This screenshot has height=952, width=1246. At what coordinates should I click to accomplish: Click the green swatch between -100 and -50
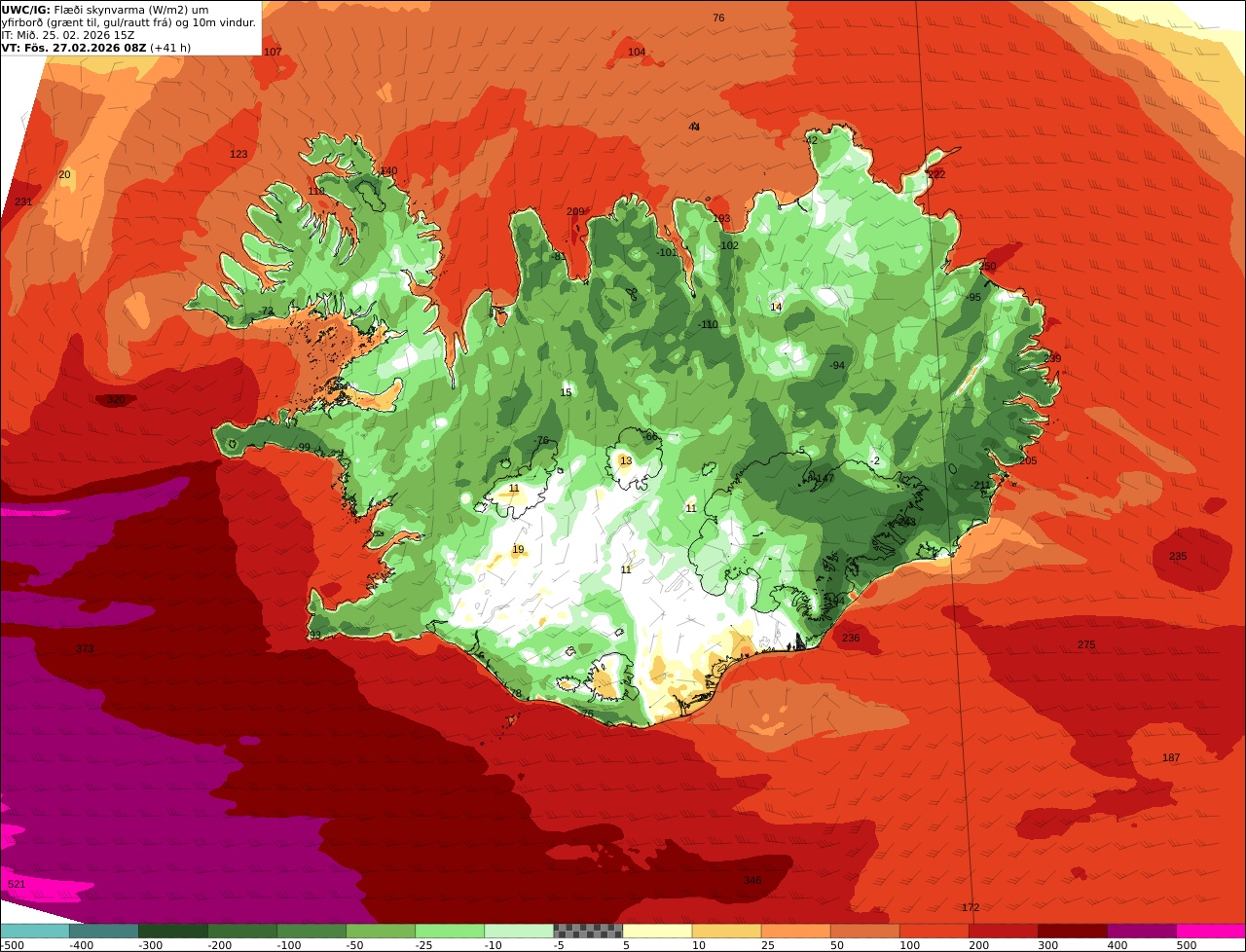pyautogui.click(x=311, y=931)
